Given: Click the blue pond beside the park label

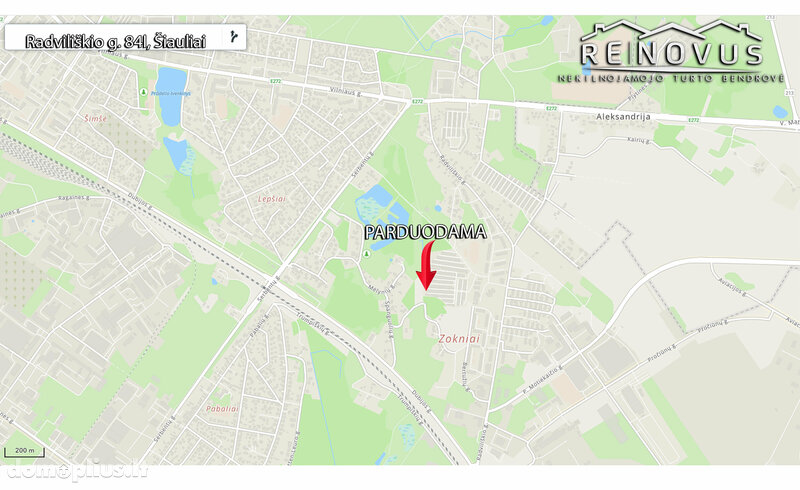Looking at the screenshot, I should pos(171,96).
